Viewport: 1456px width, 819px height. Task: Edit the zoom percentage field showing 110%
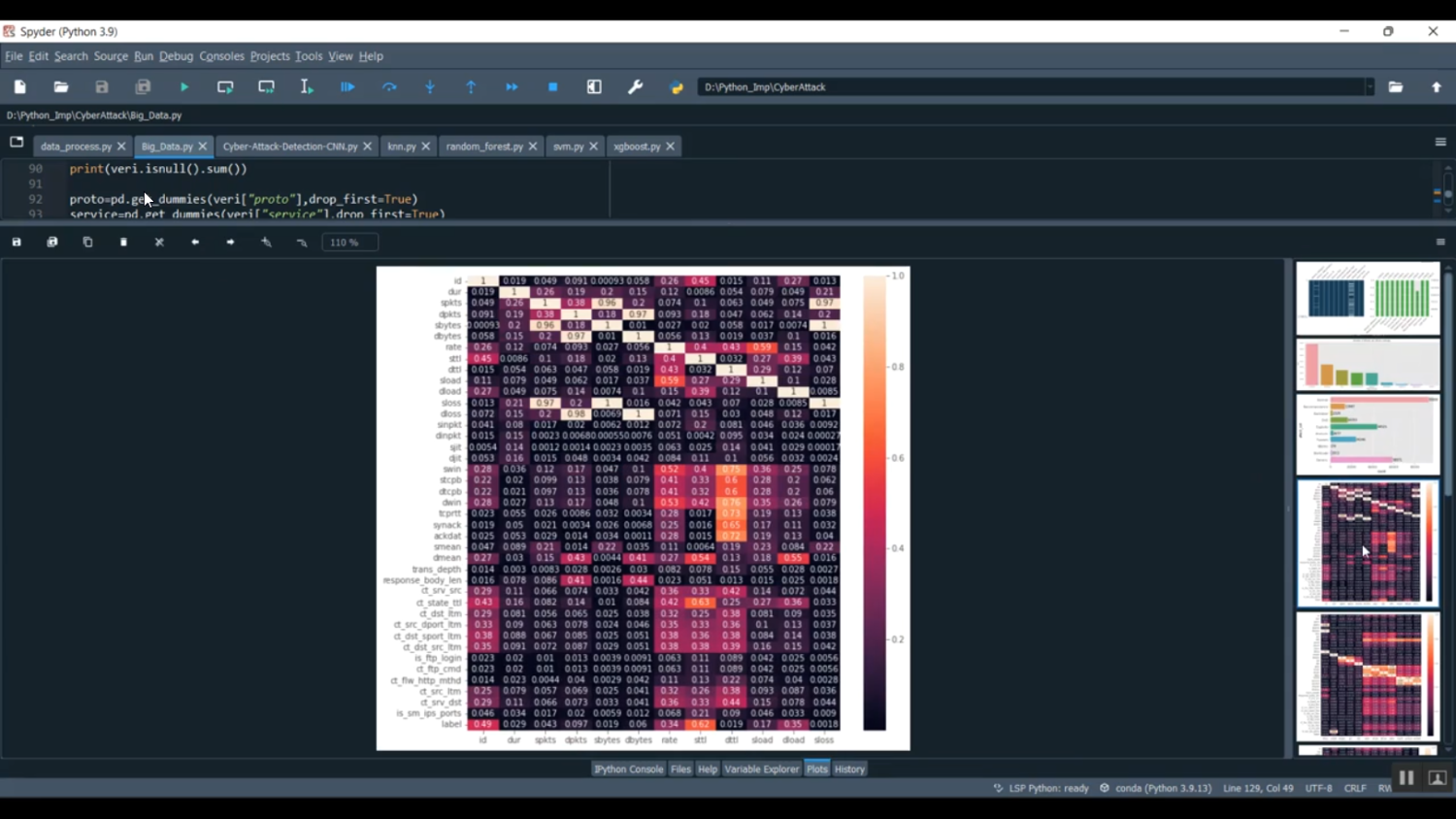pyautogui.click(x=347, y=242)
